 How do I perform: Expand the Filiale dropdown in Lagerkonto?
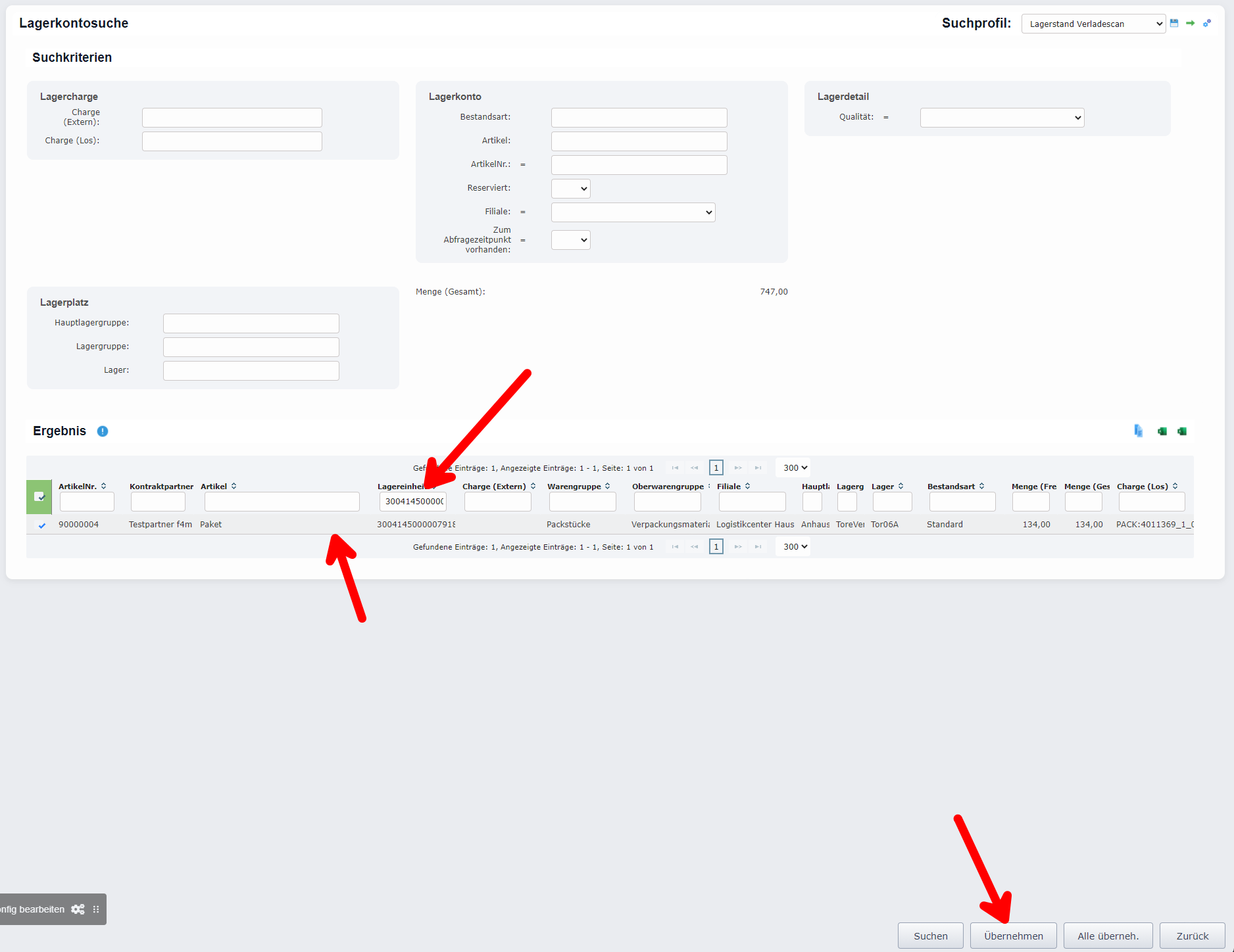click(x=633, y=212)
